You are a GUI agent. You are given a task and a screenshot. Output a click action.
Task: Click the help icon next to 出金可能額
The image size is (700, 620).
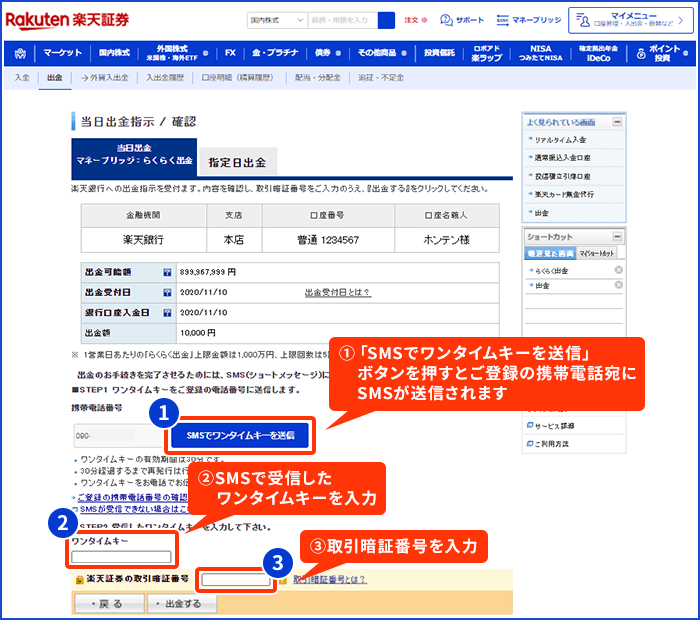pos(167,272)
